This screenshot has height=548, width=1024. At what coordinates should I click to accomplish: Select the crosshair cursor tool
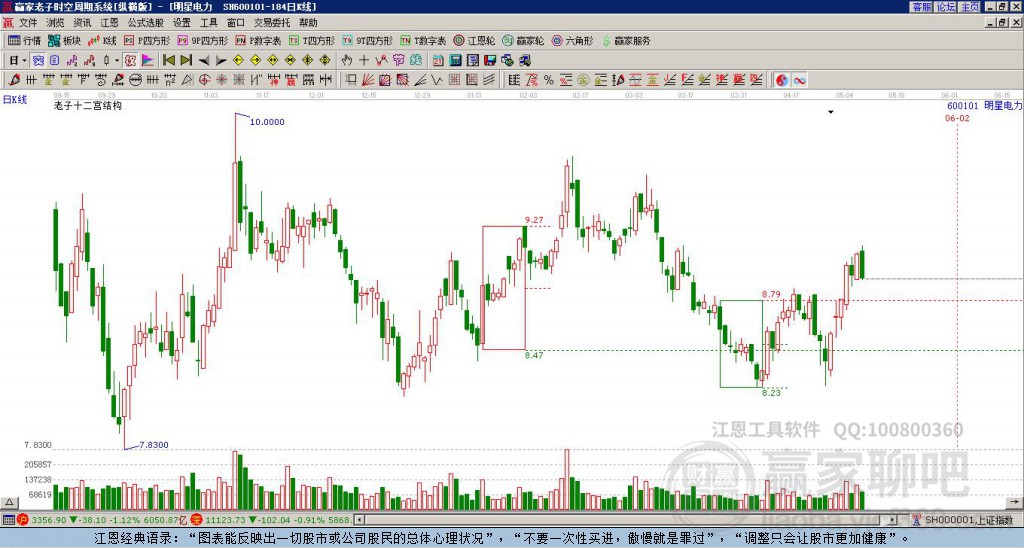(x=365, y=60)
